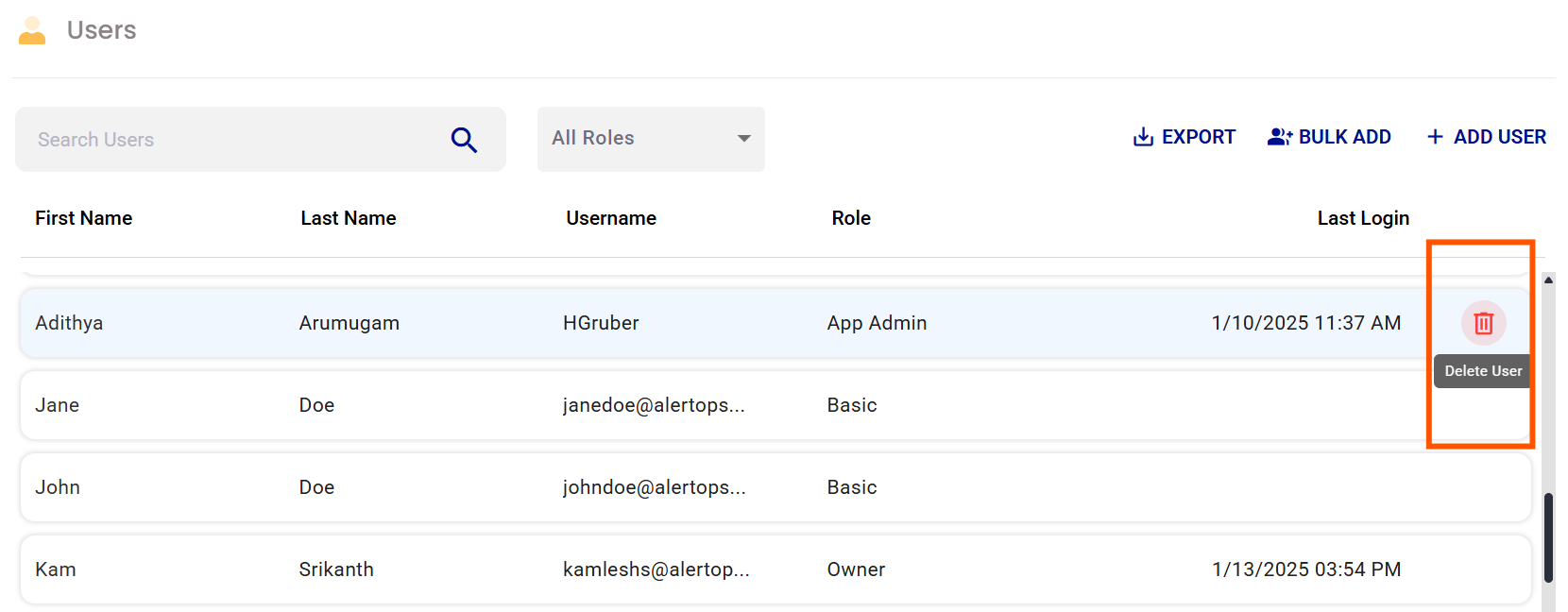Click the Export download icon
Screen dimensions: 1568x612
1143,137
